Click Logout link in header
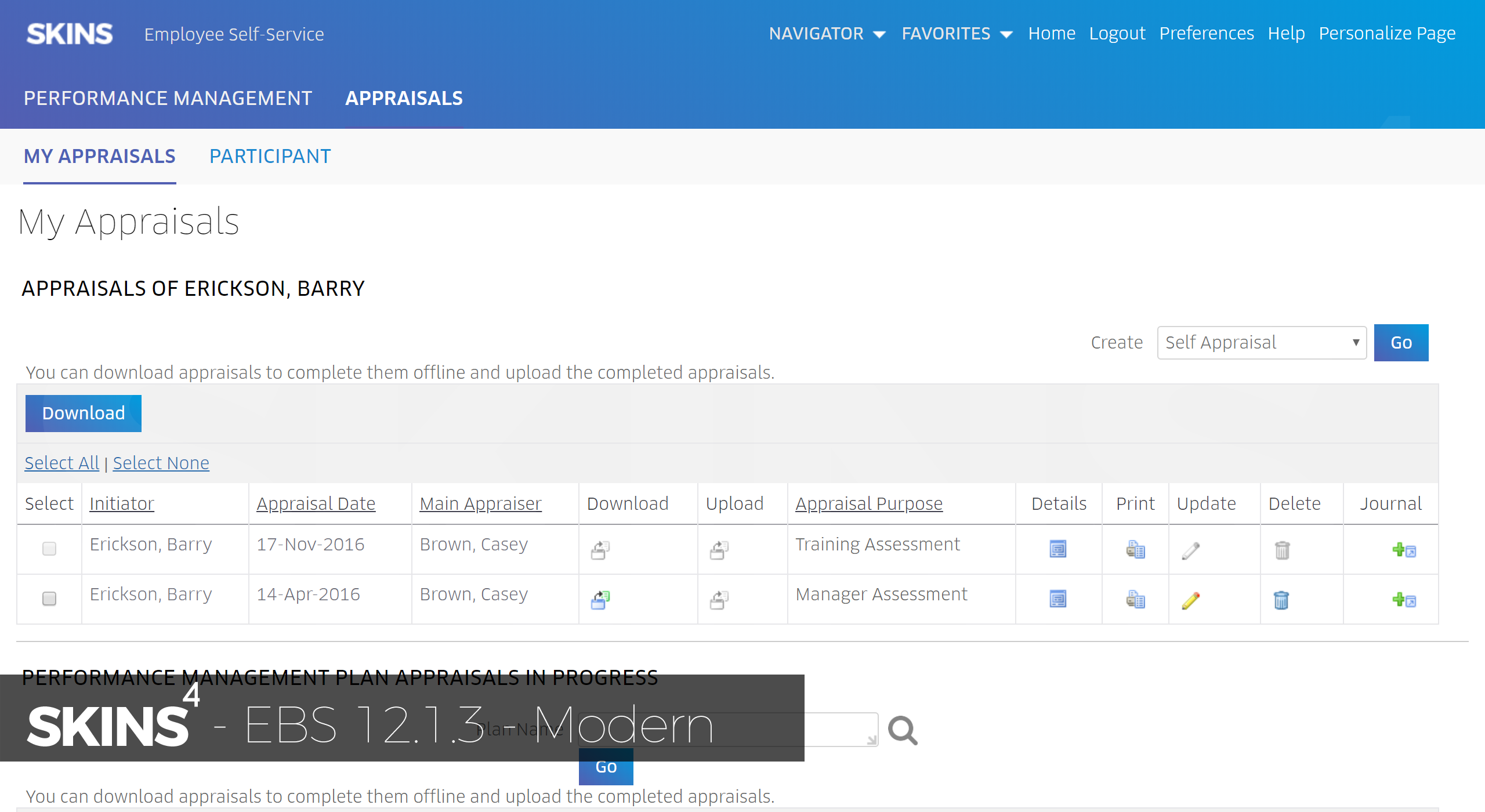Image resolution: width=1485 pixels, height=812 pixels. (x=1117, y=34)
